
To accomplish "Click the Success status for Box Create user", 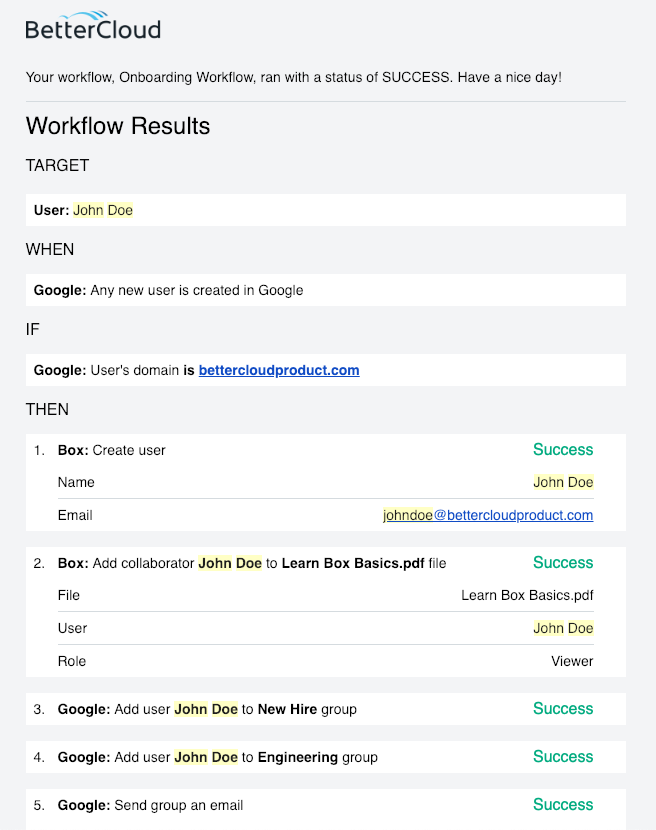I will coord(563,450).
